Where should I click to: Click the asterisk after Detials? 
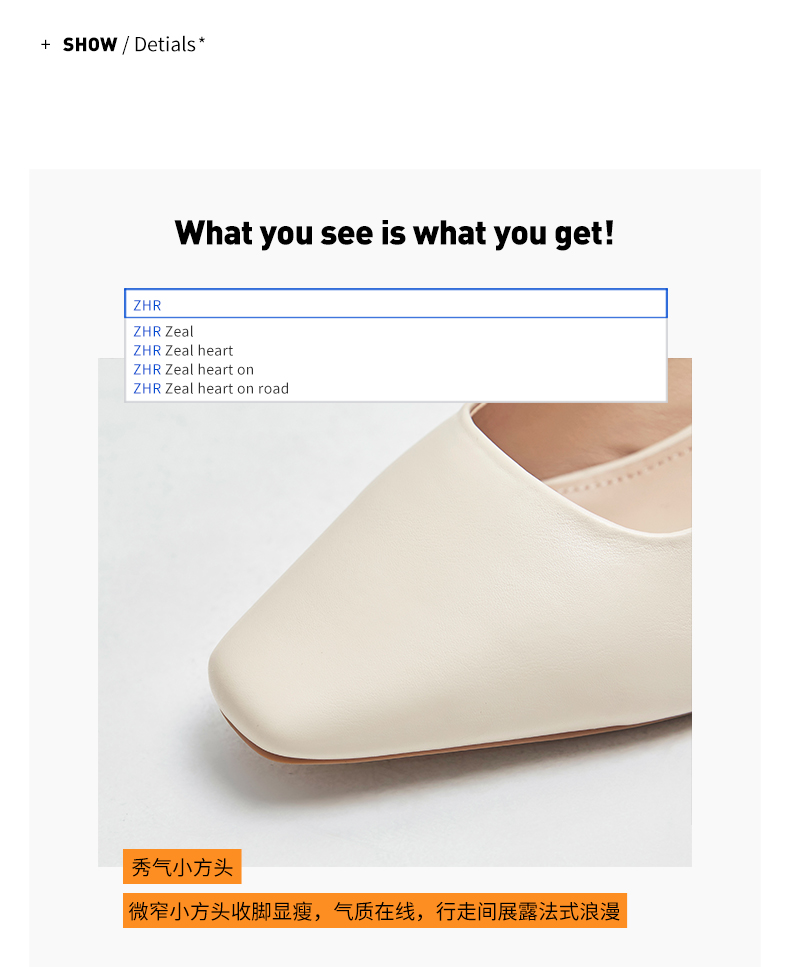(202, 40)
